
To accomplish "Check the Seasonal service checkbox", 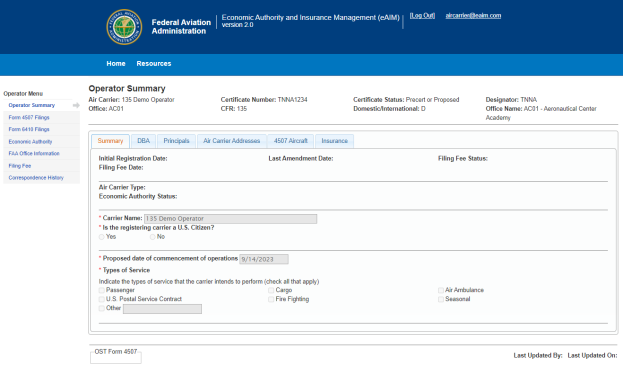I will pyautogui.click(x=441, y=299).
